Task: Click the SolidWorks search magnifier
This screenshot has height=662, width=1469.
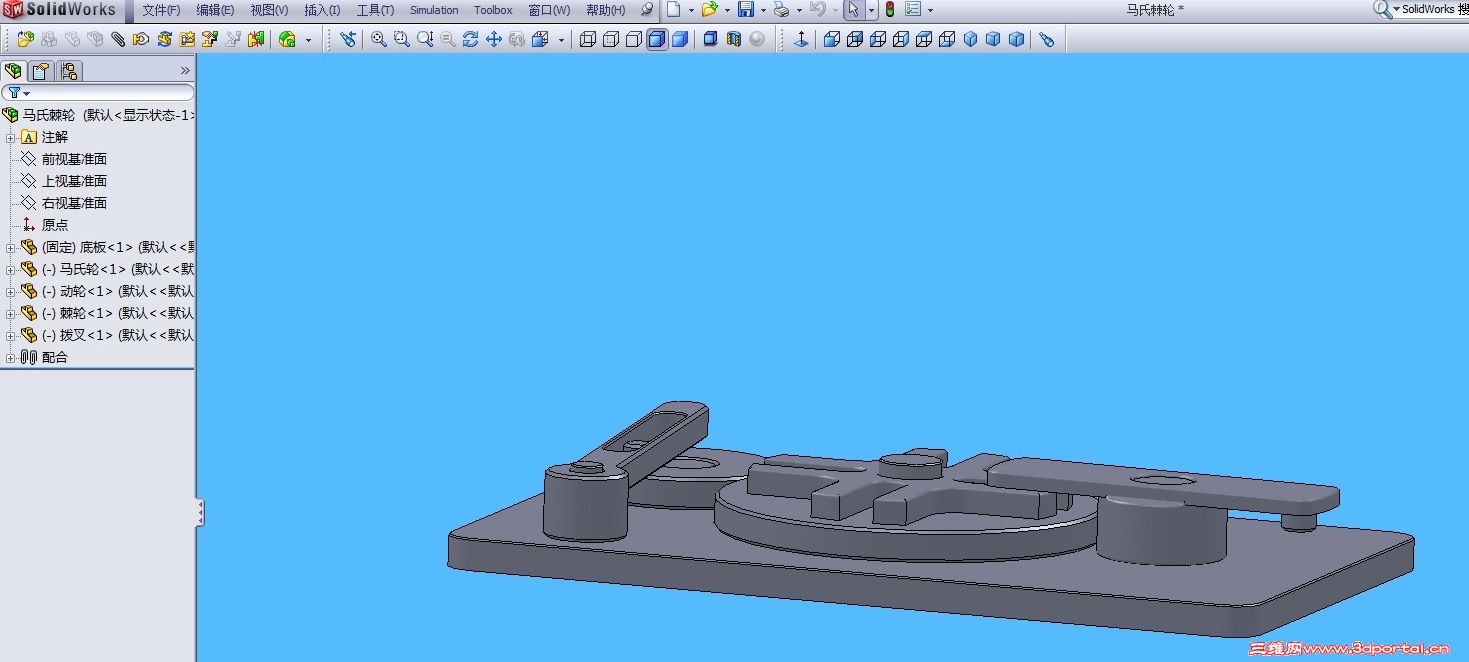Action: tap(1381, 9)
